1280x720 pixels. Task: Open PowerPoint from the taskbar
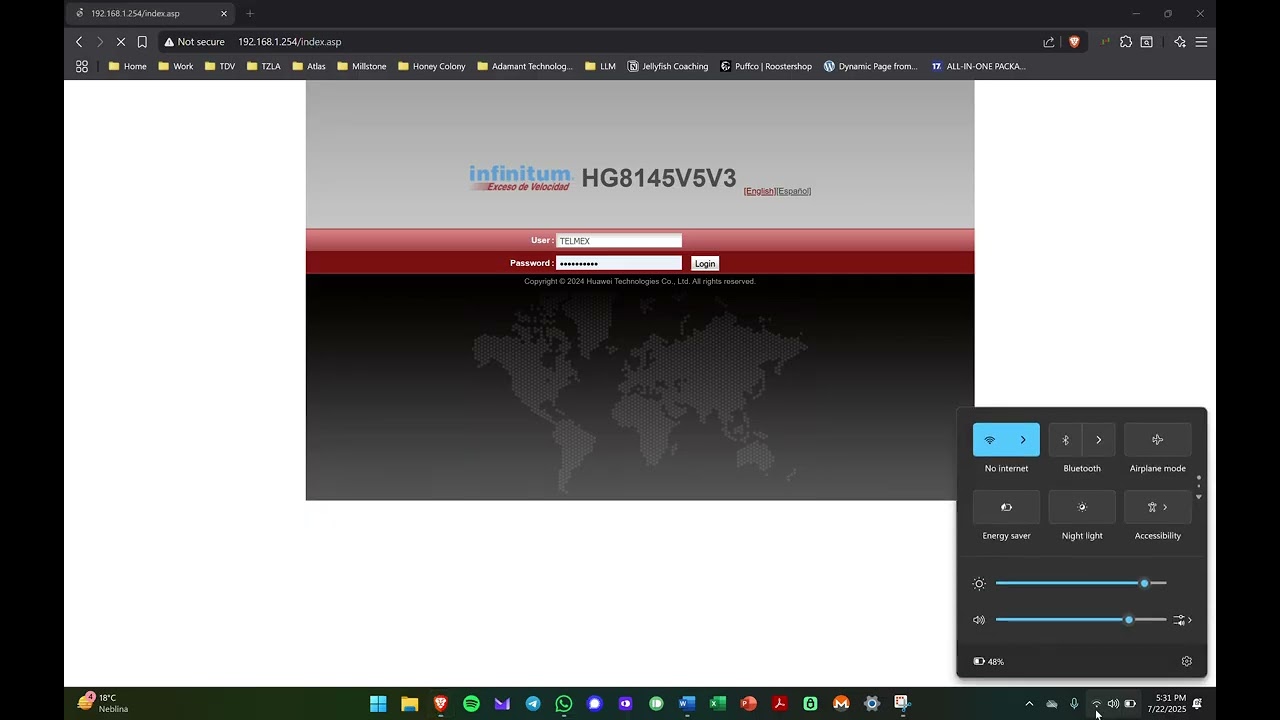748,704
